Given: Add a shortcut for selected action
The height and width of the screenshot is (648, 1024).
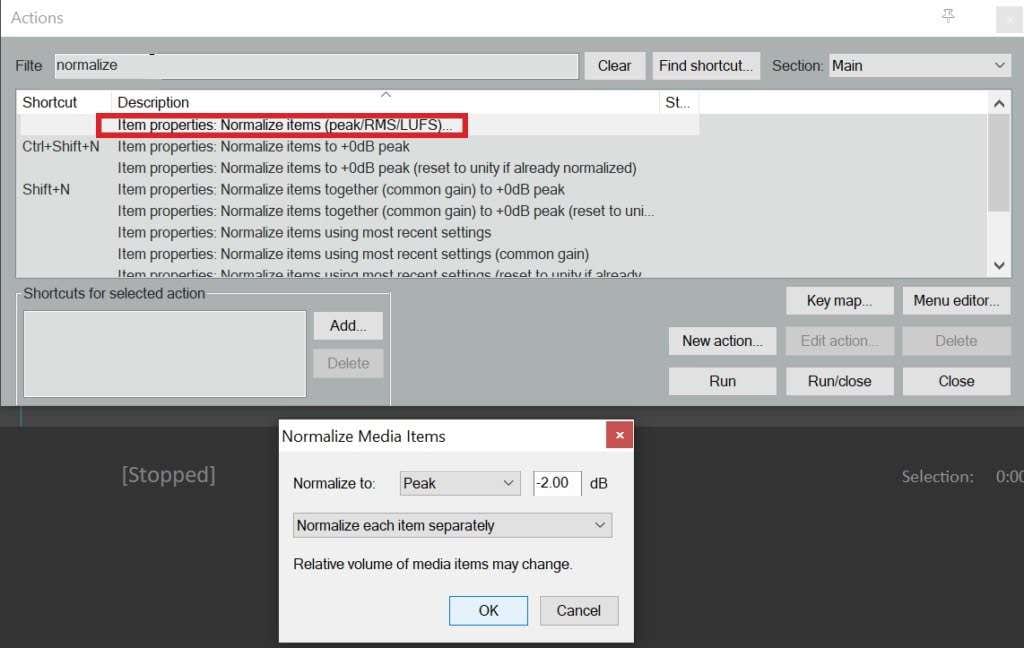Looking at the screenshot, I should (x=348, y=325).
